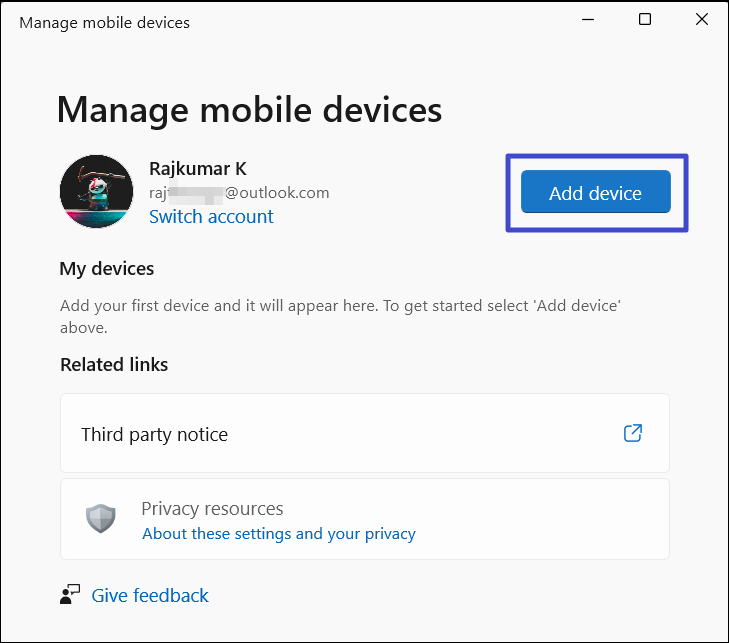The width and height of the screenshot is (729, 643).
Task: Click the Add device button
Action: click(x=595, y=193)
